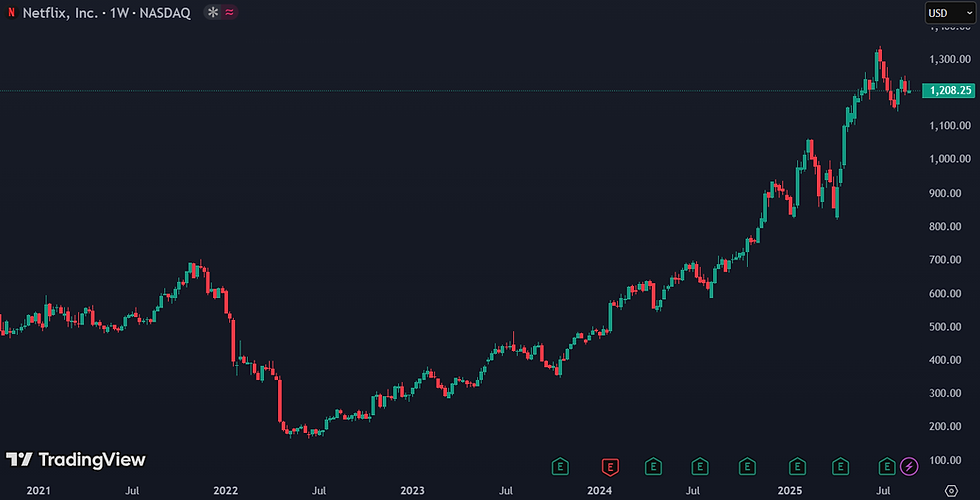The height and width of the screenshot is (500, 980).
Task: Click the asterisk indicator icon beside NASDAQ
Action: [x=213, y=12]
